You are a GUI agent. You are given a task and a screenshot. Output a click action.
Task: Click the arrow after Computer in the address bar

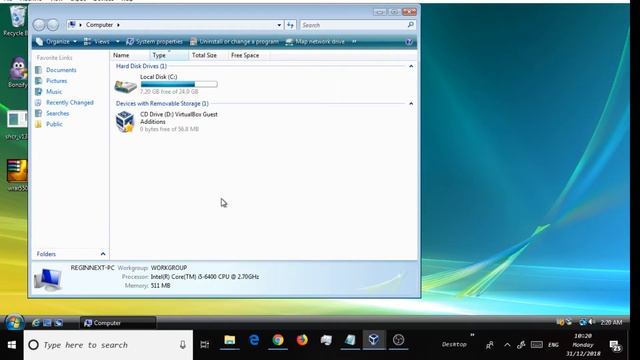coord(118,25)
